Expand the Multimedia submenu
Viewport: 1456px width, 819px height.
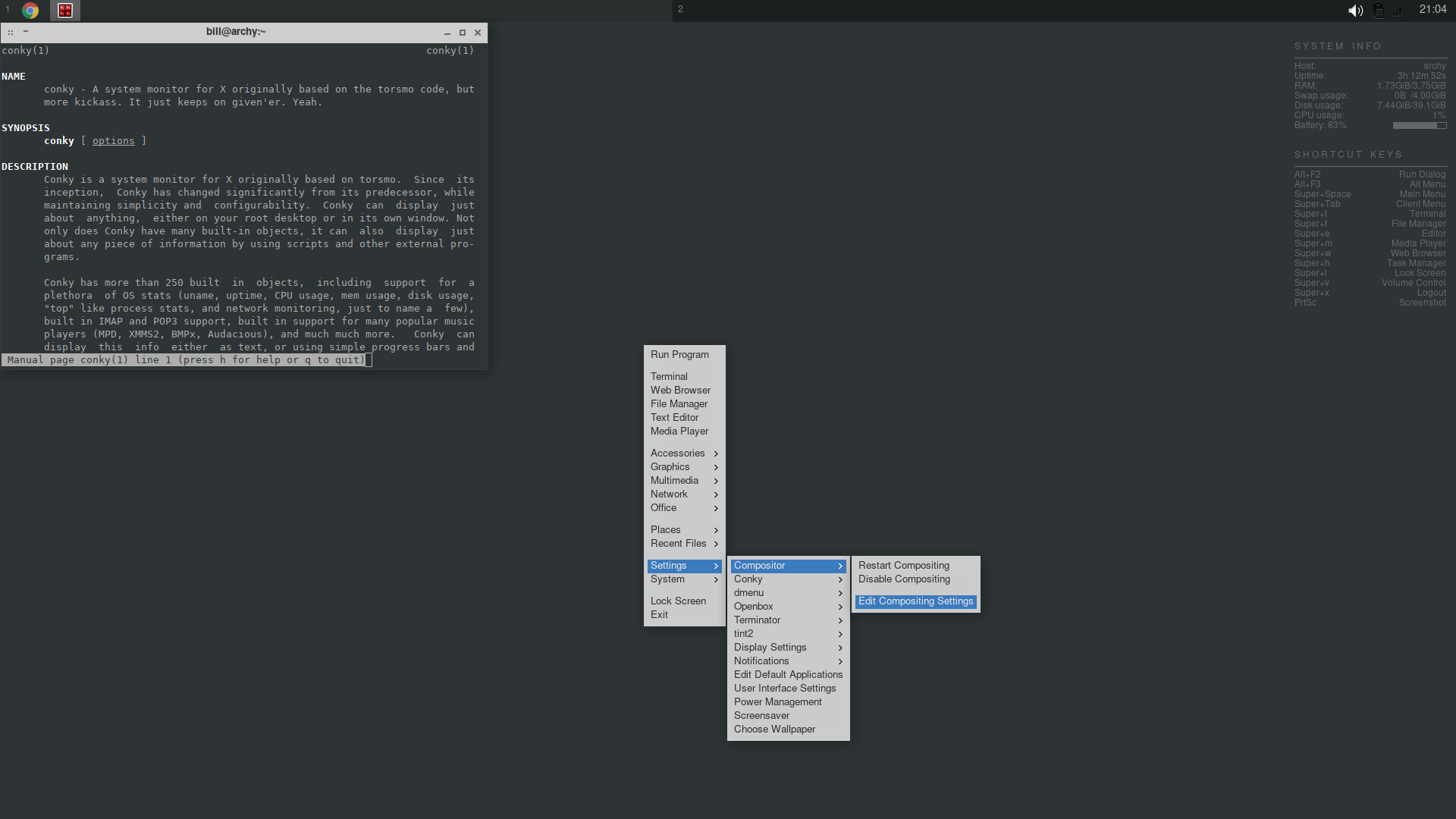[x=684, y=480]
